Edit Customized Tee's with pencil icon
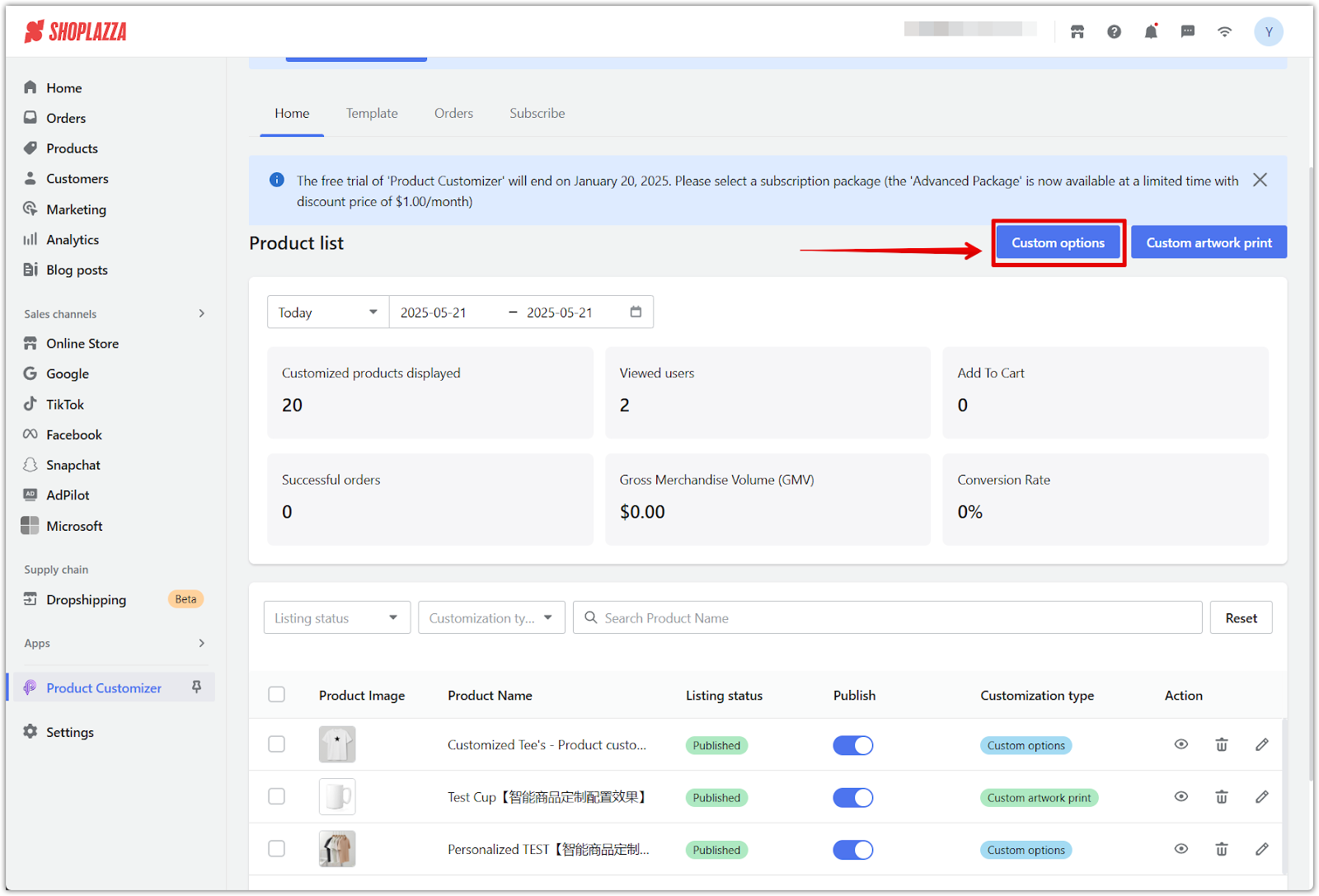 coord(1262,744)
